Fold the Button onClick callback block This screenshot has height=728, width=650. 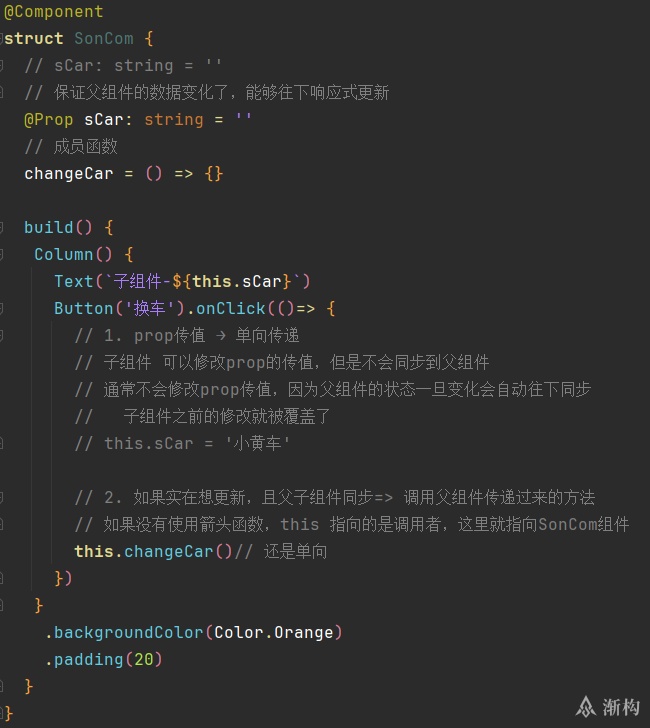tap(1, 308)
